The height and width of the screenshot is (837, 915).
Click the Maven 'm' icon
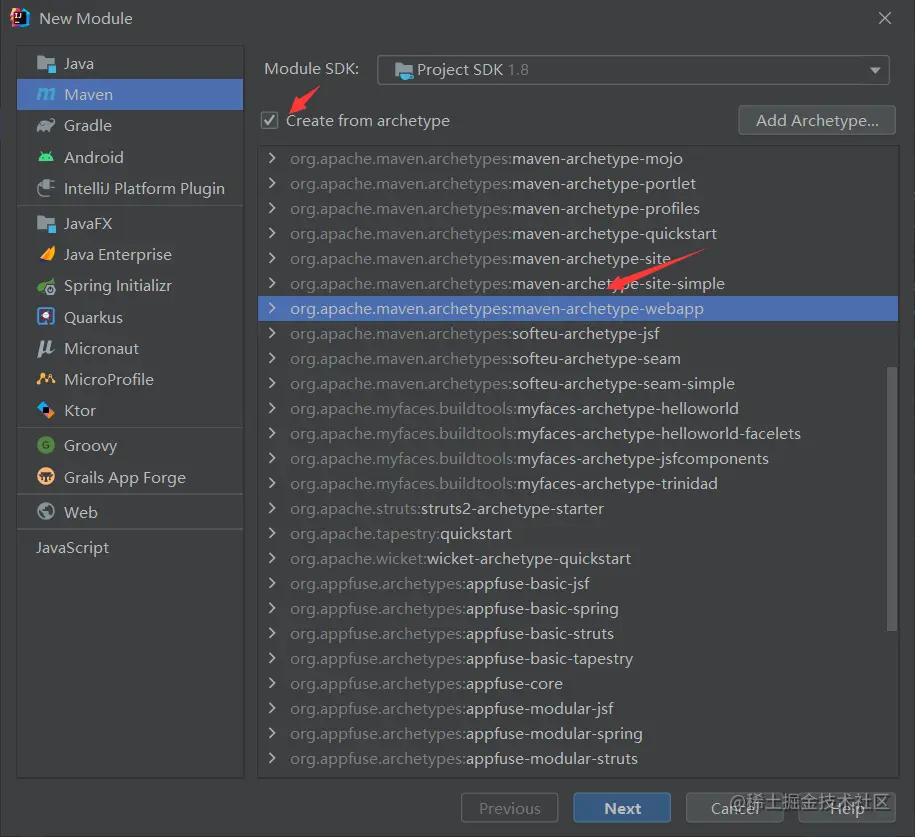click(46, 95)
